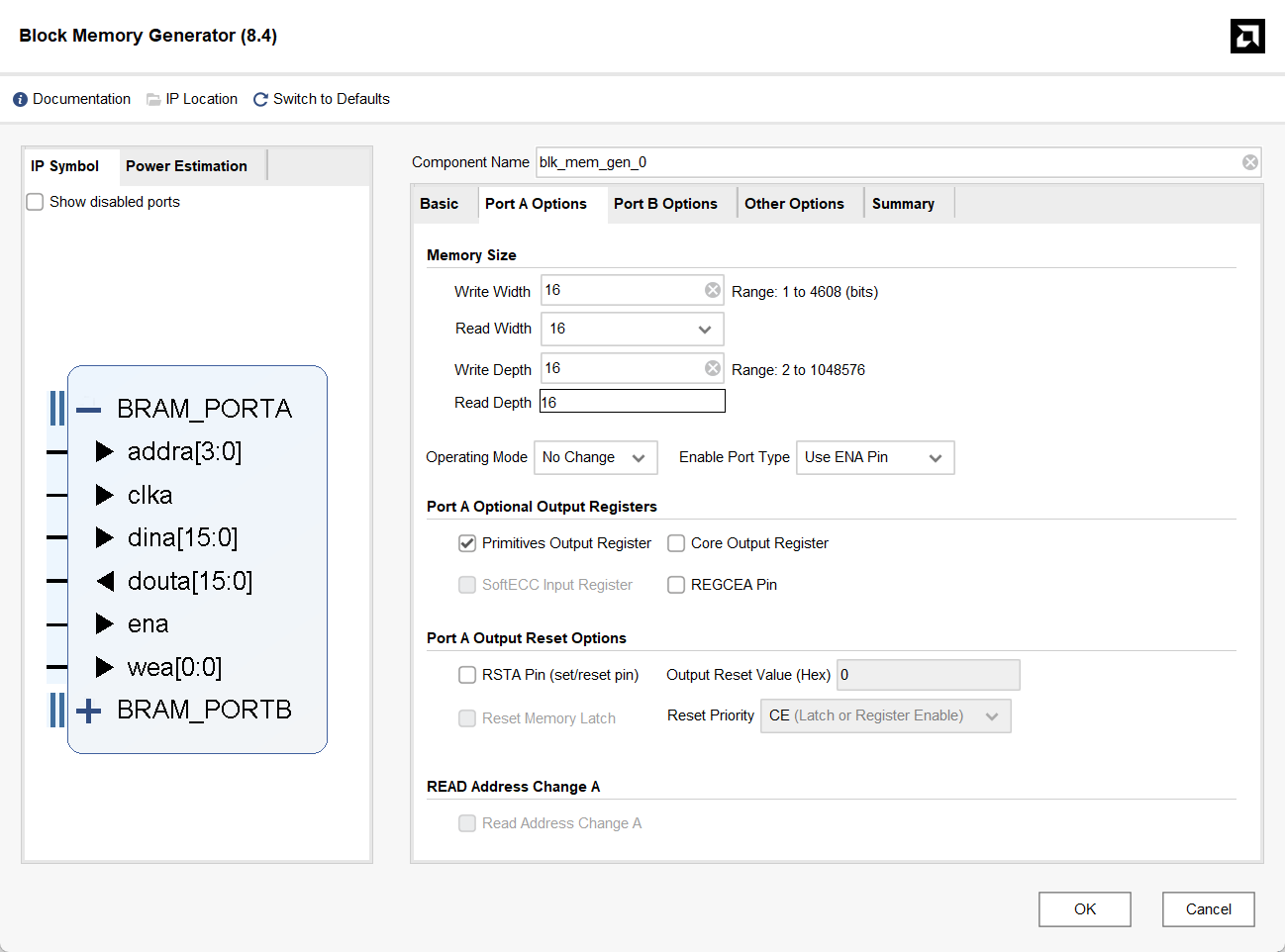The image size is (1285, 952).
Task: Click the Documentation info icon
Action: coord(20,100)
